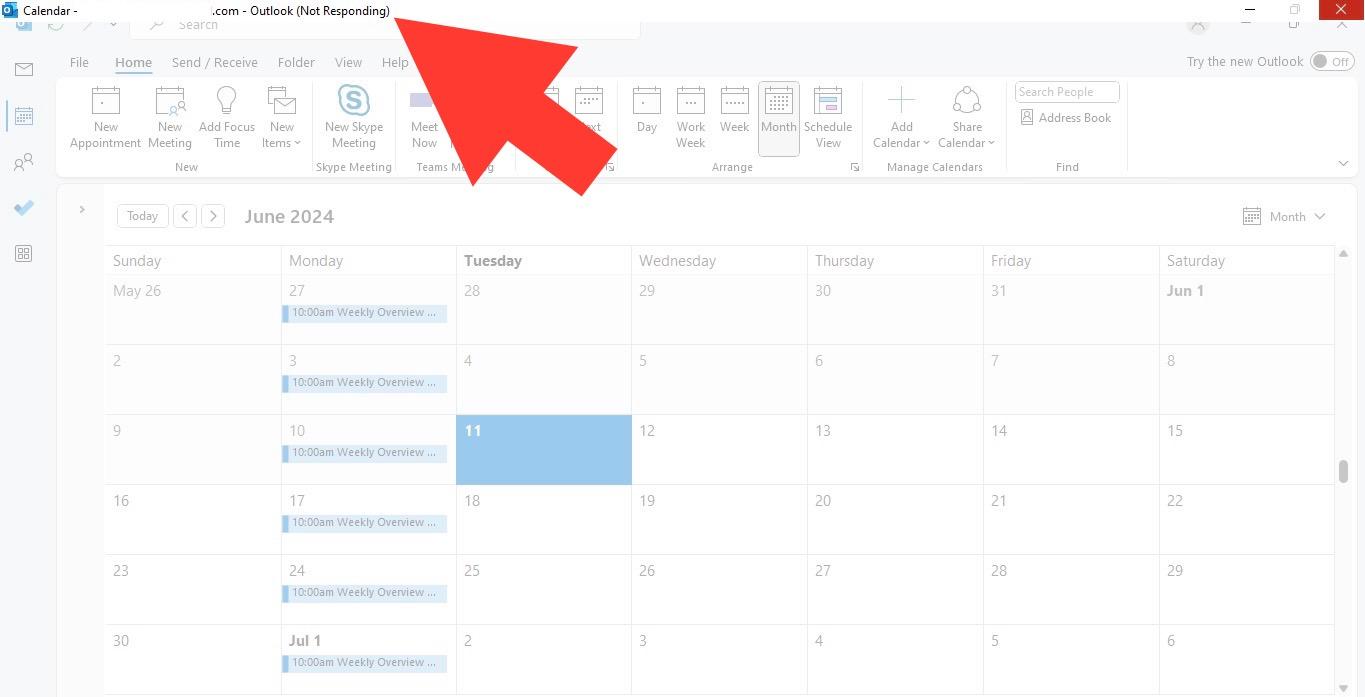The height and width of the screenshot is (697, 1365).
Task: Expand the New Items dropdown
Action: [281, 143]
